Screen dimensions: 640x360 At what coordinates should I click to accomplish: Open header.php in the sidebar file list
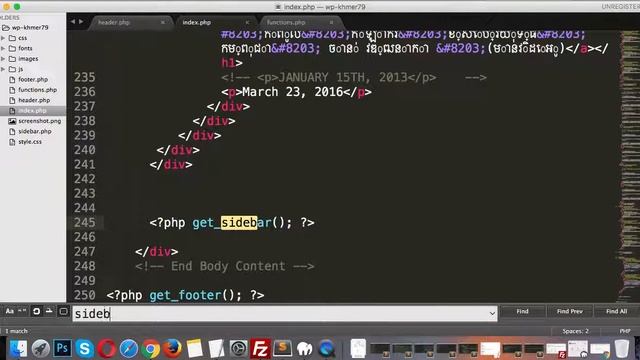point(34,100)
